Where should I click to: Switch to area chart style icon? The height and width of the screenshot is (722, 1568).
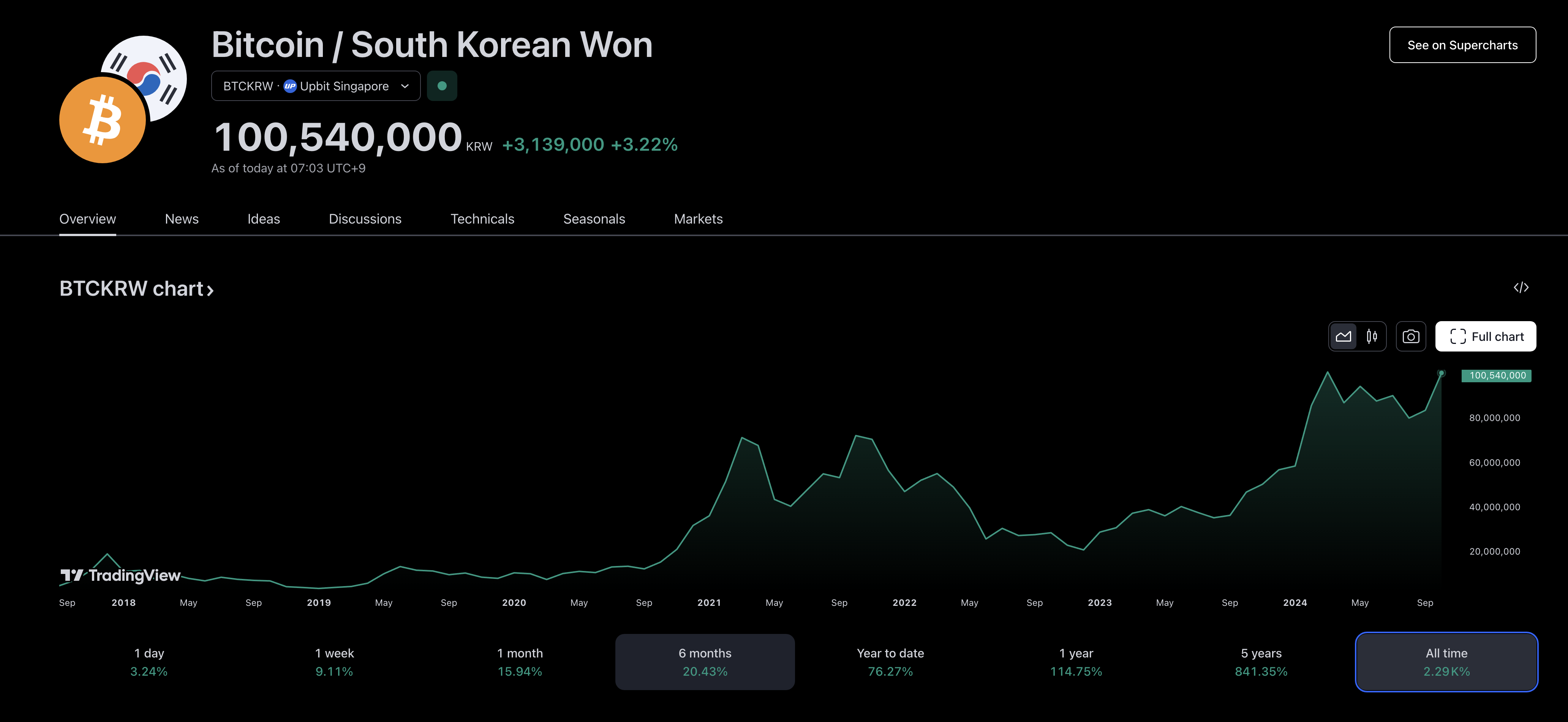coord(1343,336)
